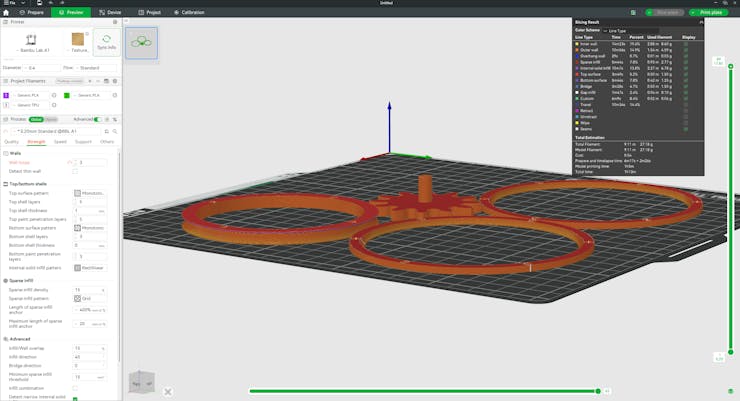The width and height of the screenshot is (740, 401).
Task: Open the second Generic PLA filament dropdown
Action: pyautogui.click(x=91, y=95)
